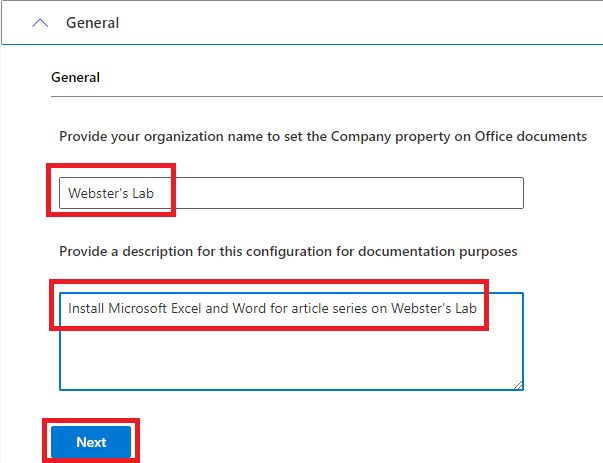Click the divider line under the General heading
The image size is (603, 463).
coord(326,96)
